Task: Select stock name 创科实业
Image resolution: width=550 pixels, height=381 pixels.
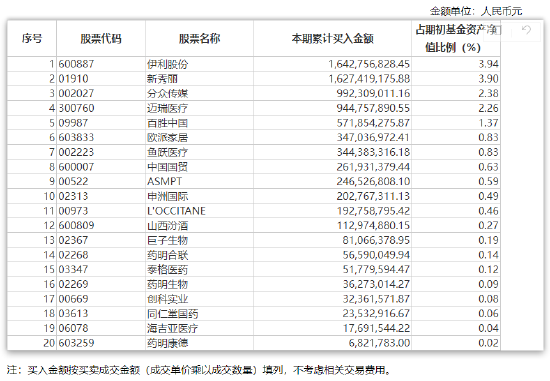Action: [168, 299]
